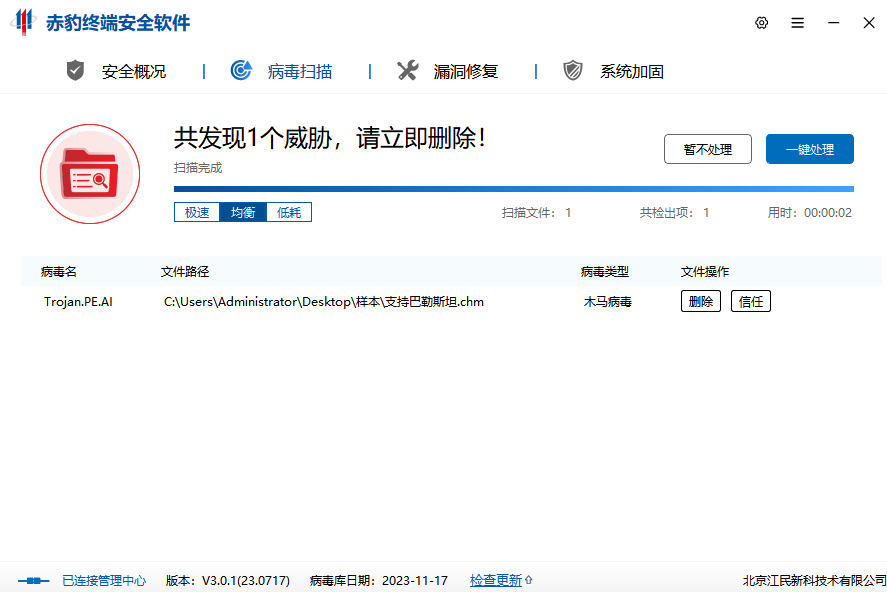Click the management center connection status icon
The image size is (887, 592).
click(x=32, y=580)
